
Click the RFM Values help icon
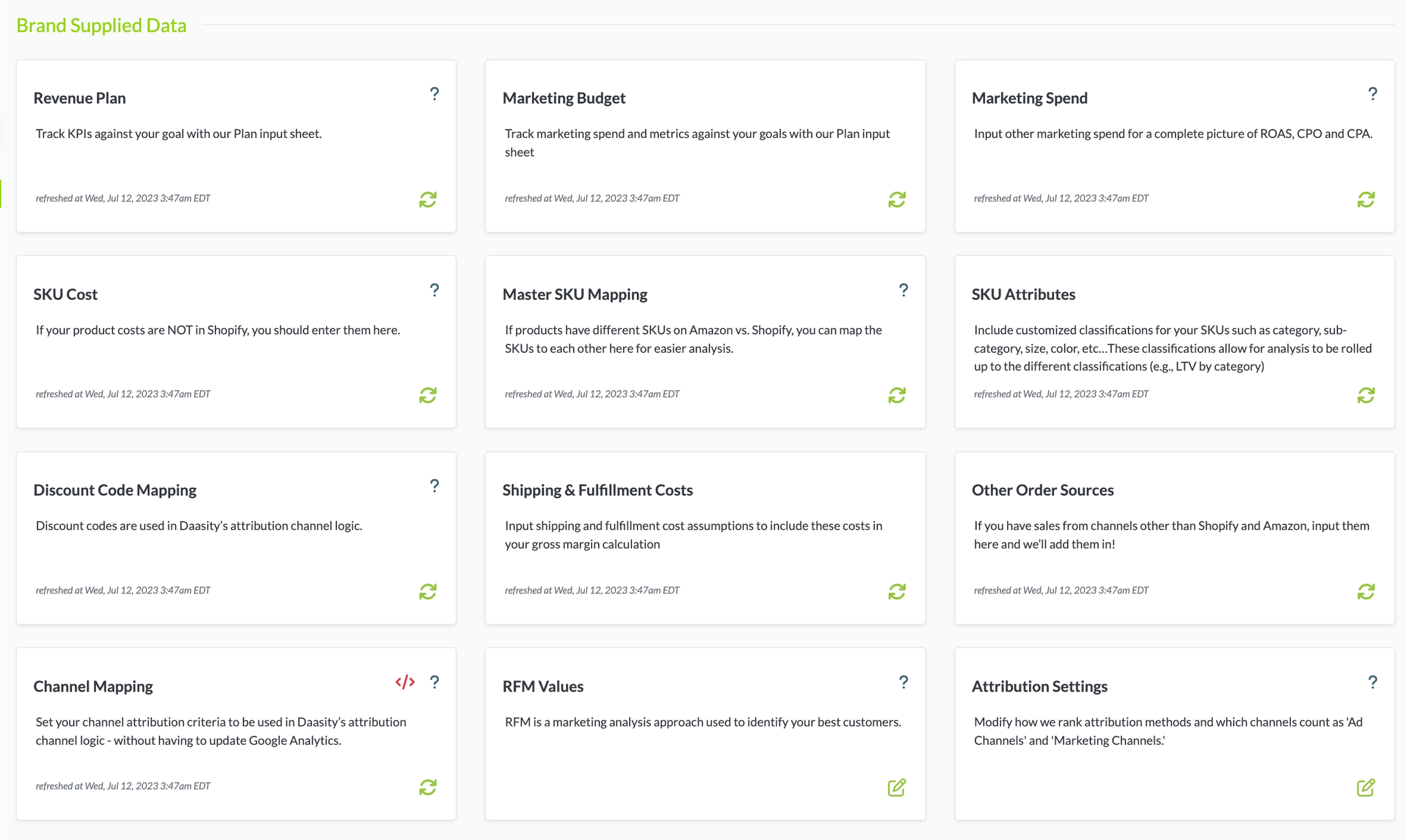903,682
